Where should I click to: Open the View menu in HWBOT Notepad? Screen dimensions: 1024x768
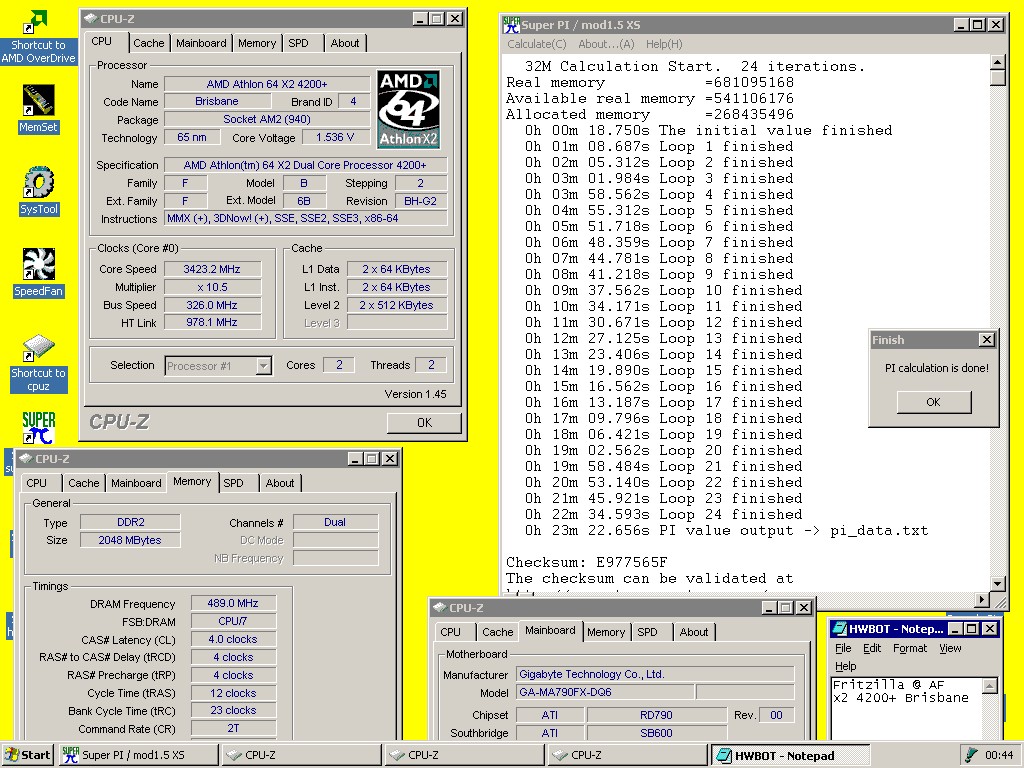[x=950, y=648]
